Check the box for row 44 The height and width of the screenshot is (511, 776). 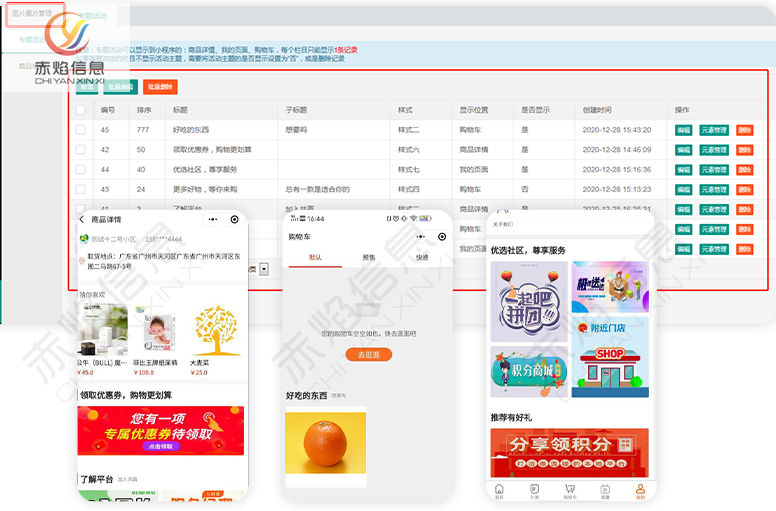[81, 169]
